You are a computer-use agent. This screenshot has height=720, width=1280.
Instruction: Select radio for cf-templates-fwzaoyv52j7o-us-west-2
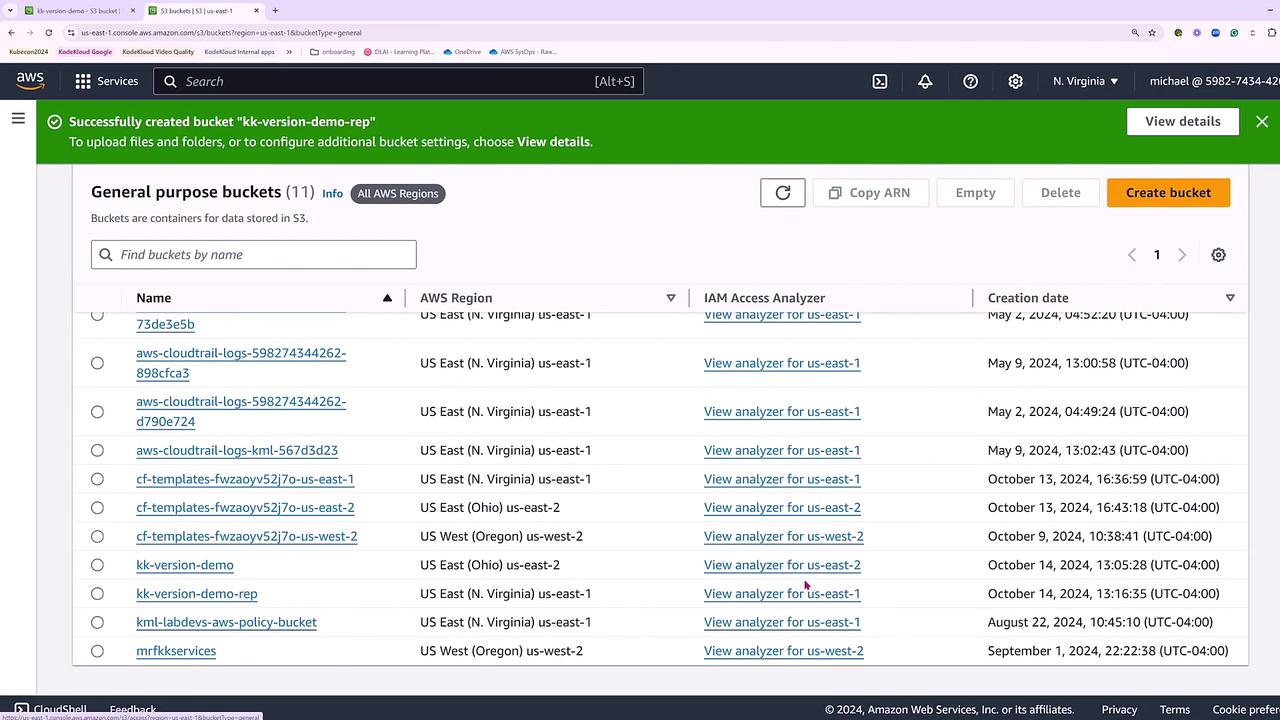click(x=97, y=537)
